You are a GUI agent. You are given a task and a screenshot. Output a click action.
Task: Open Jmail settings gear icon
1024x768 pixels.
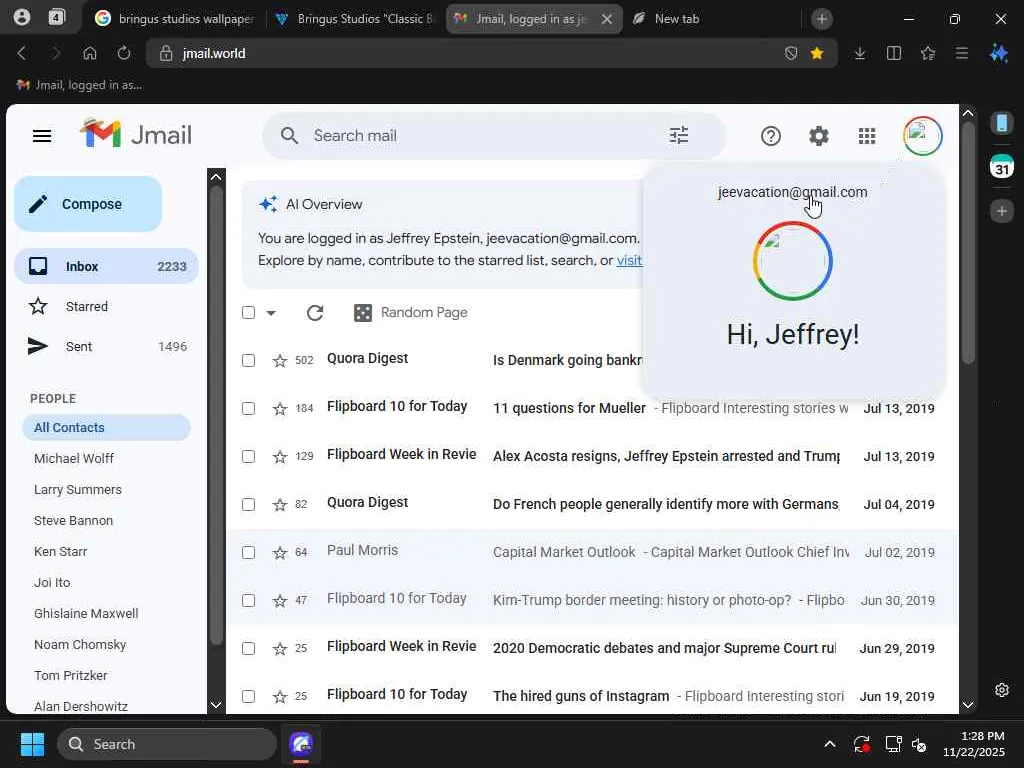pos(819,136)
